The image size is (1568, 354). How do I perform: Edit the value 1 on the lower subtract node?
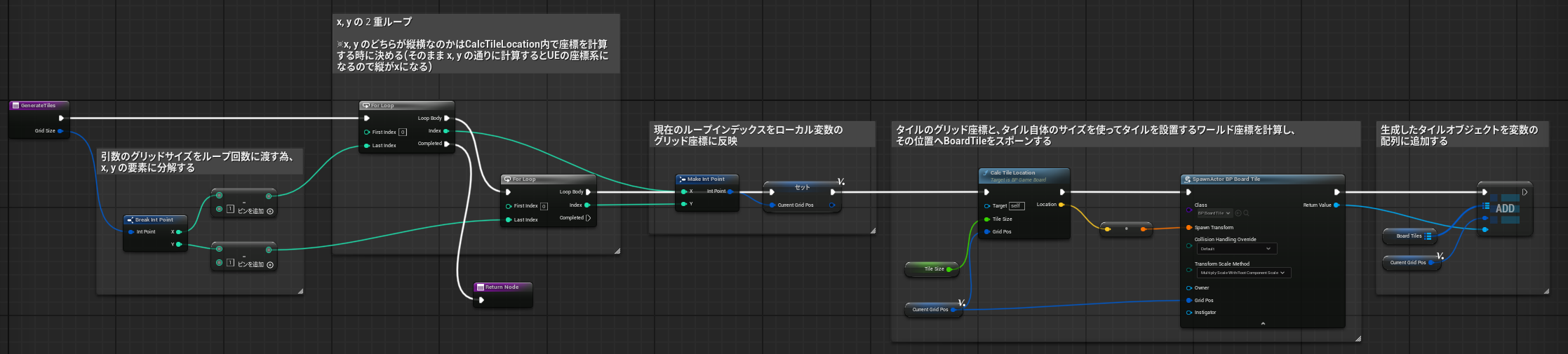click(230, 262)
